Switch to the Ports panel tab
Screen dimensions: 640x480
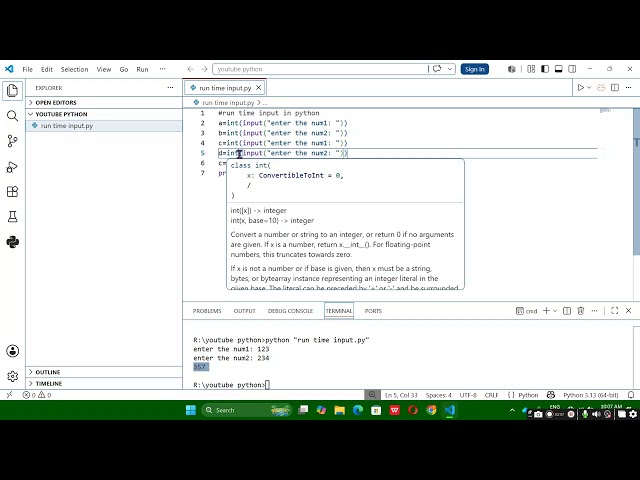click(373, 311)
